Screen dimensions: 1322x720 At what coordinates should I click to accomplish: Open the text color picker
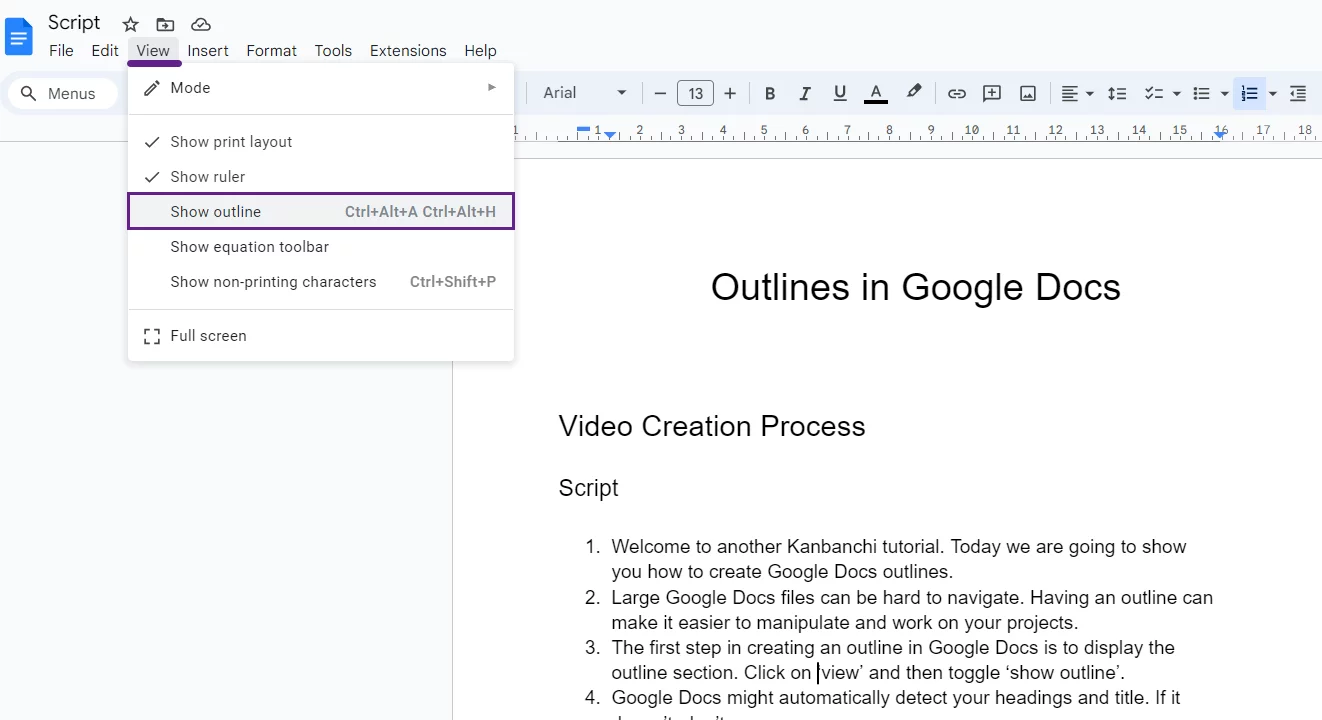[876, 93]
